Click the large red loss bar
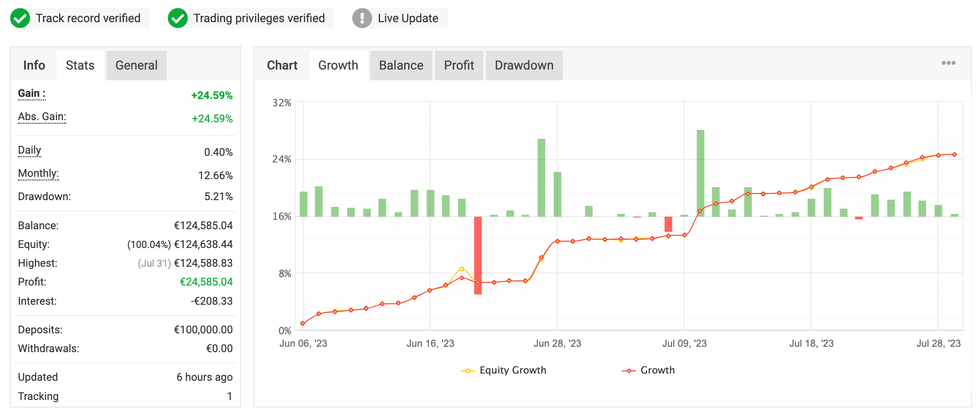The image size is (980, 415). coord(478,255)
